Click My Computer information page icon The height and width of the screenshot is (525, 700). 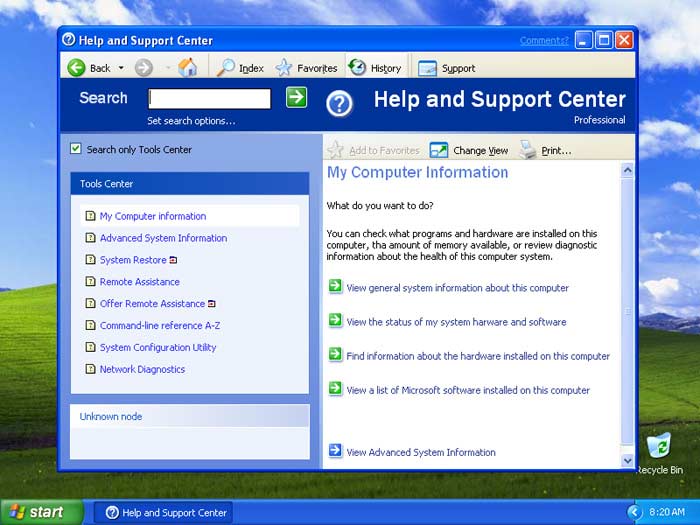(x=91, y=216)
